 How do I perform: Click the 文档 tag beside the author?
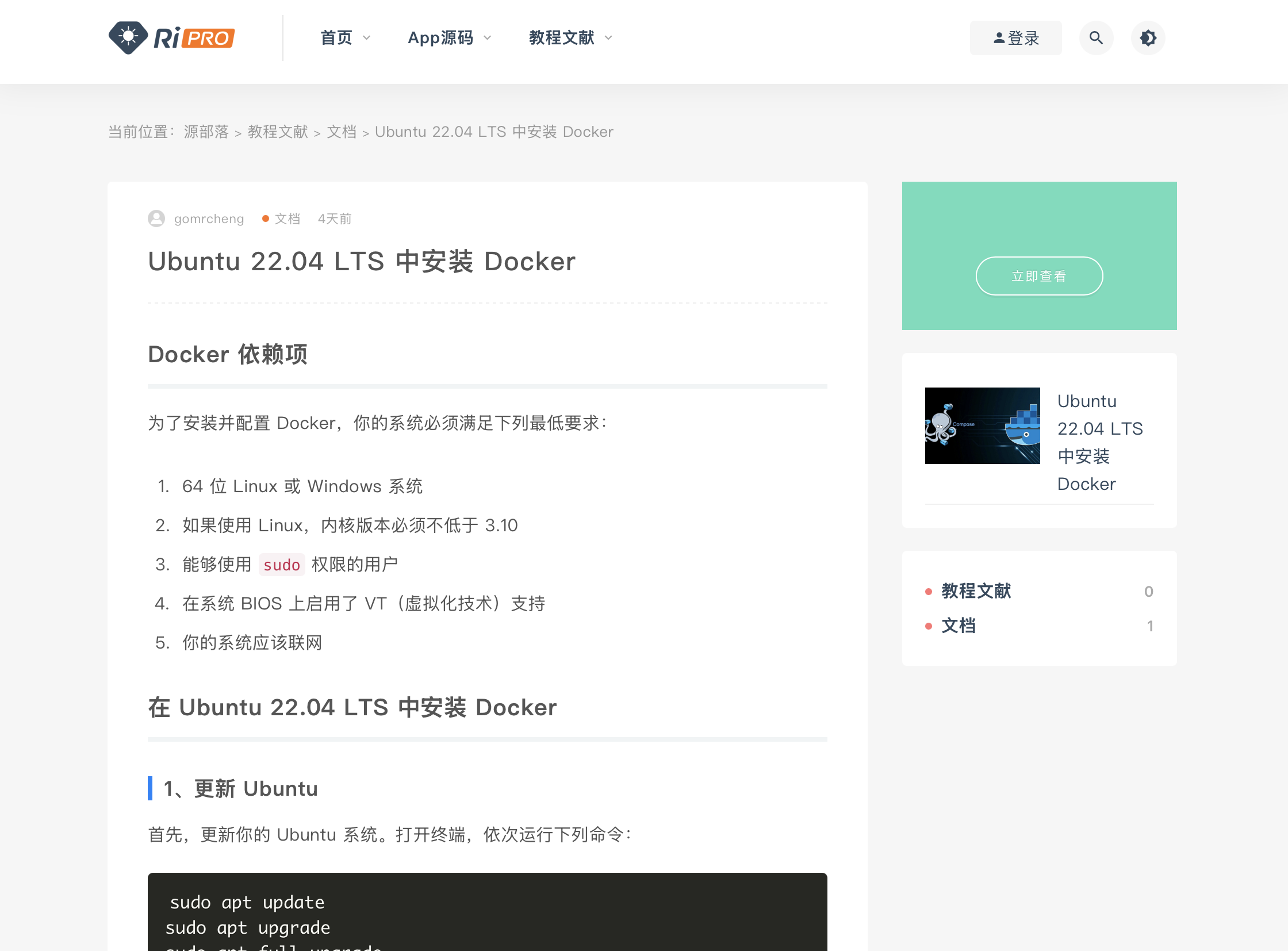tap(287, 218)
